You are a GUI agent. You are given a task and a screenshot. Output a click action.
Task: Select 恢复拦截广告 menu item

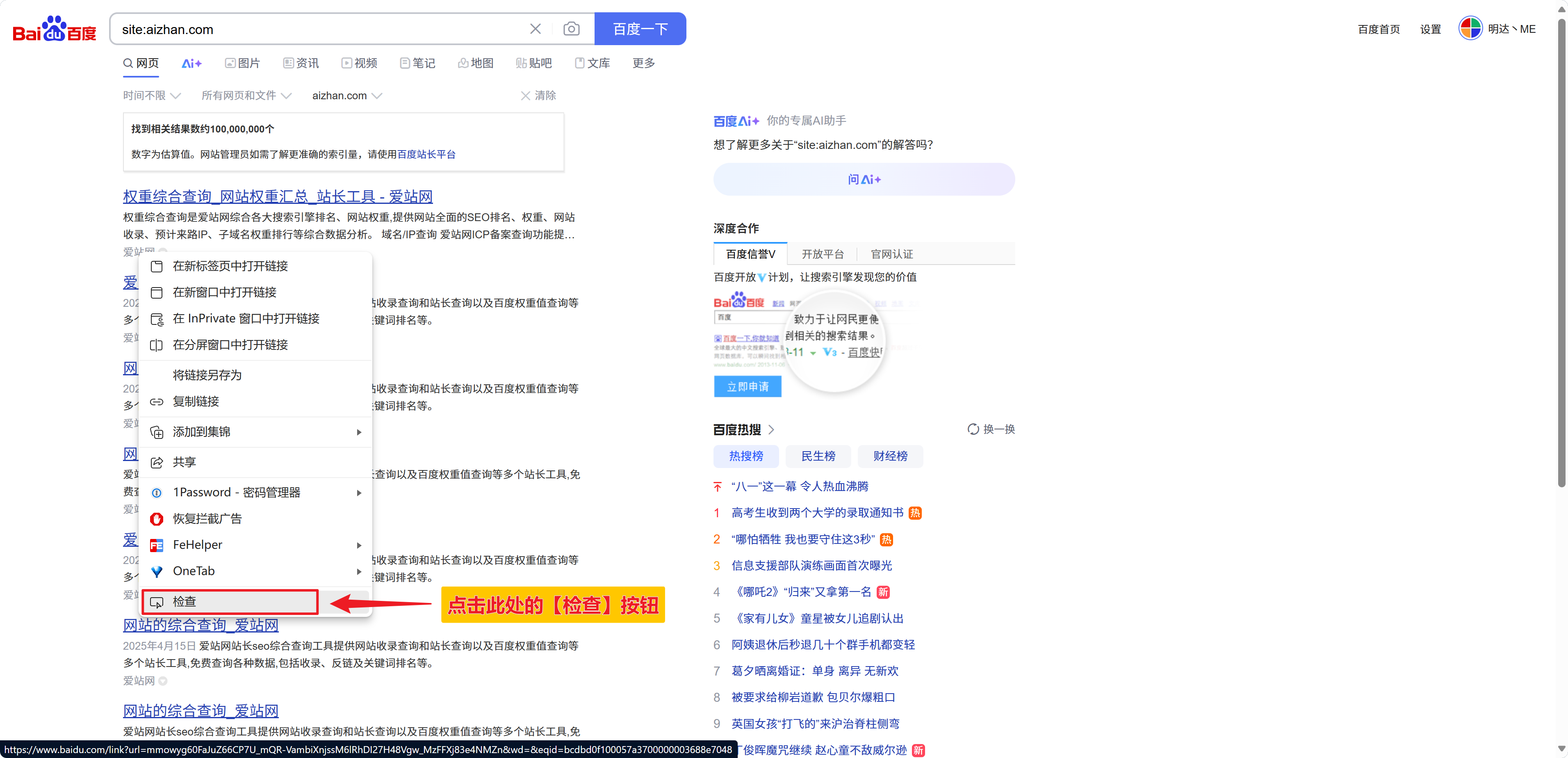point(255,518)
